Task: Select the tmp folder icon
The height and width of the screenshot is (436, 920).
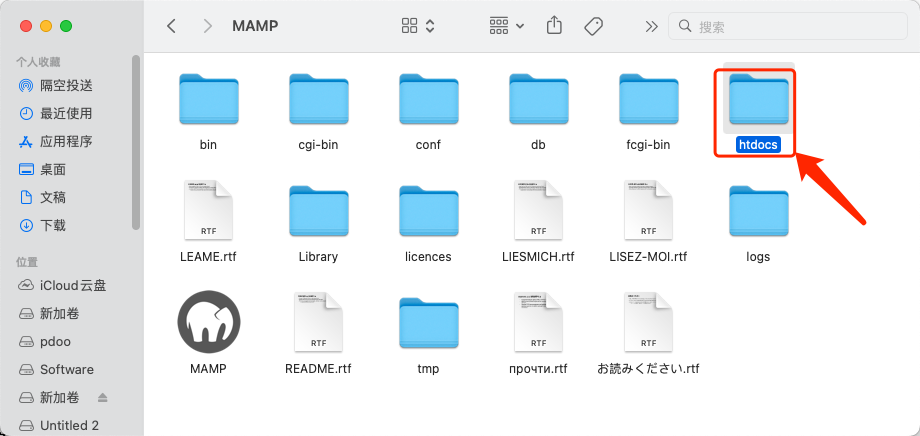Action: [x=428, y=323]
